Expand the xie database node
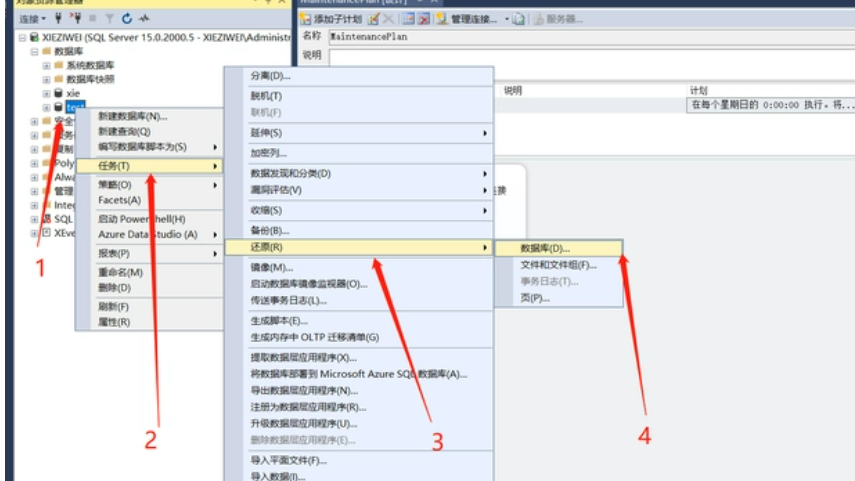 tap(46, 94)
